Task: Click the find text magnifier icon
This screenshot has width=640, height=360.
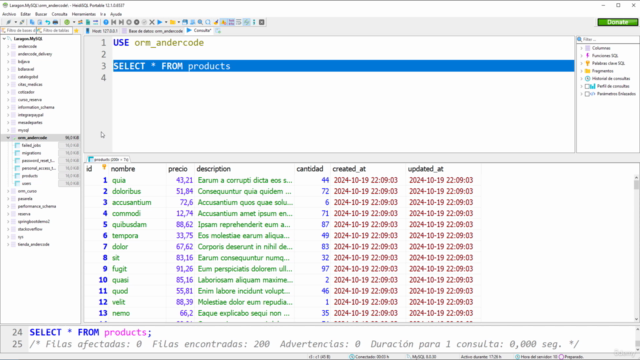Action: tap(200, 22)
